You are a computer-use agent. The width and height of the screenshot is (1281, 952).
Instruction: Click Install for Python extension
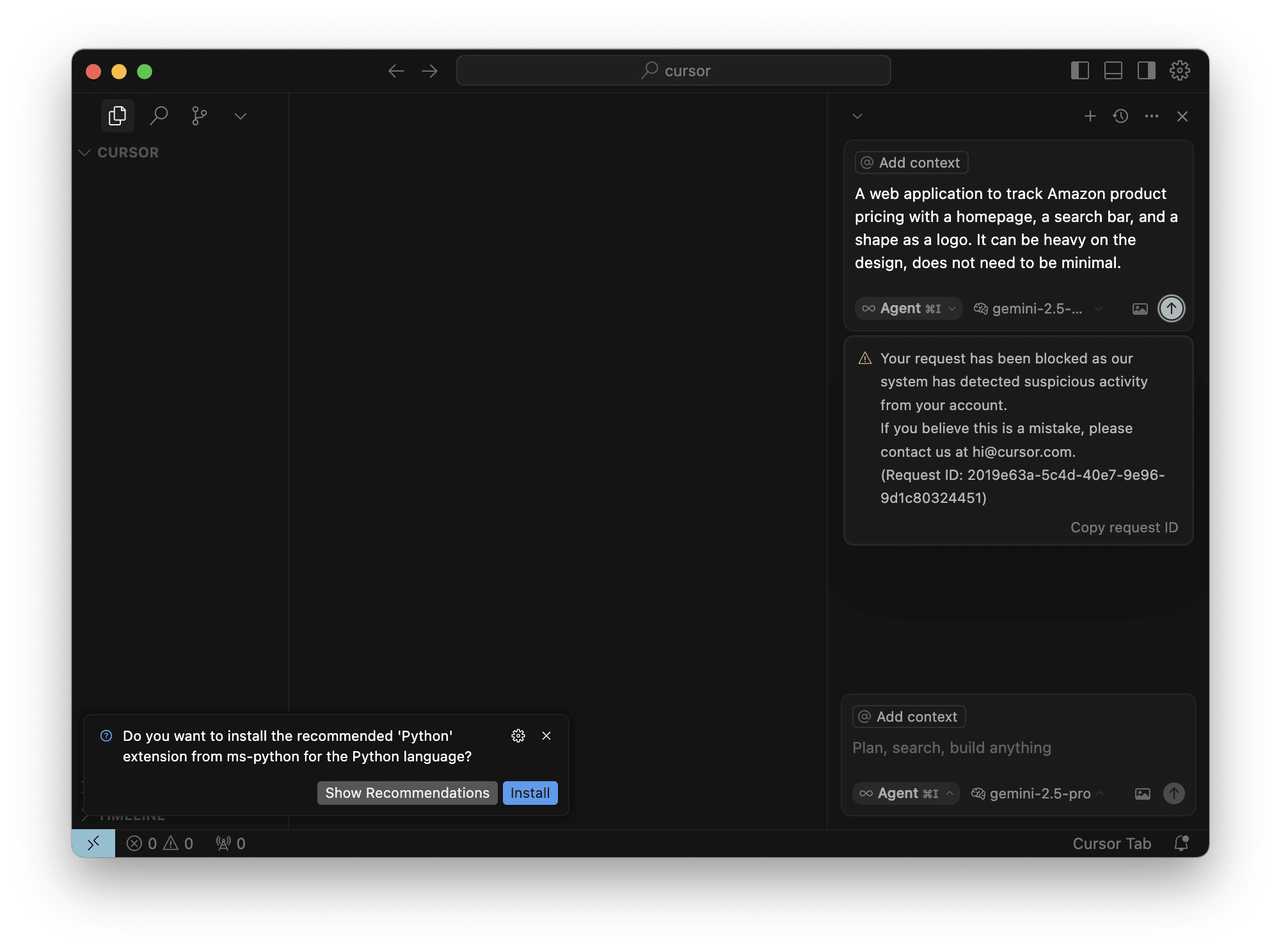(530, 793)
